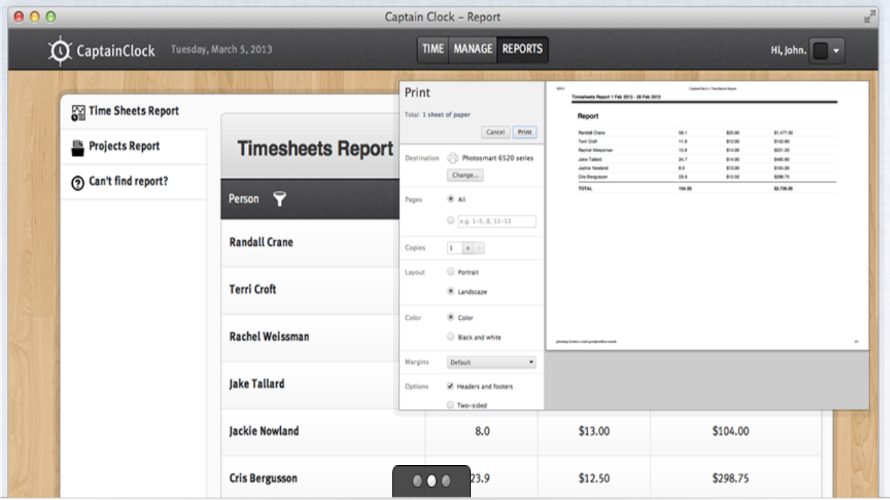Select the Projects Report folder icon
The image size is (890, 500).
pos(78,148)
